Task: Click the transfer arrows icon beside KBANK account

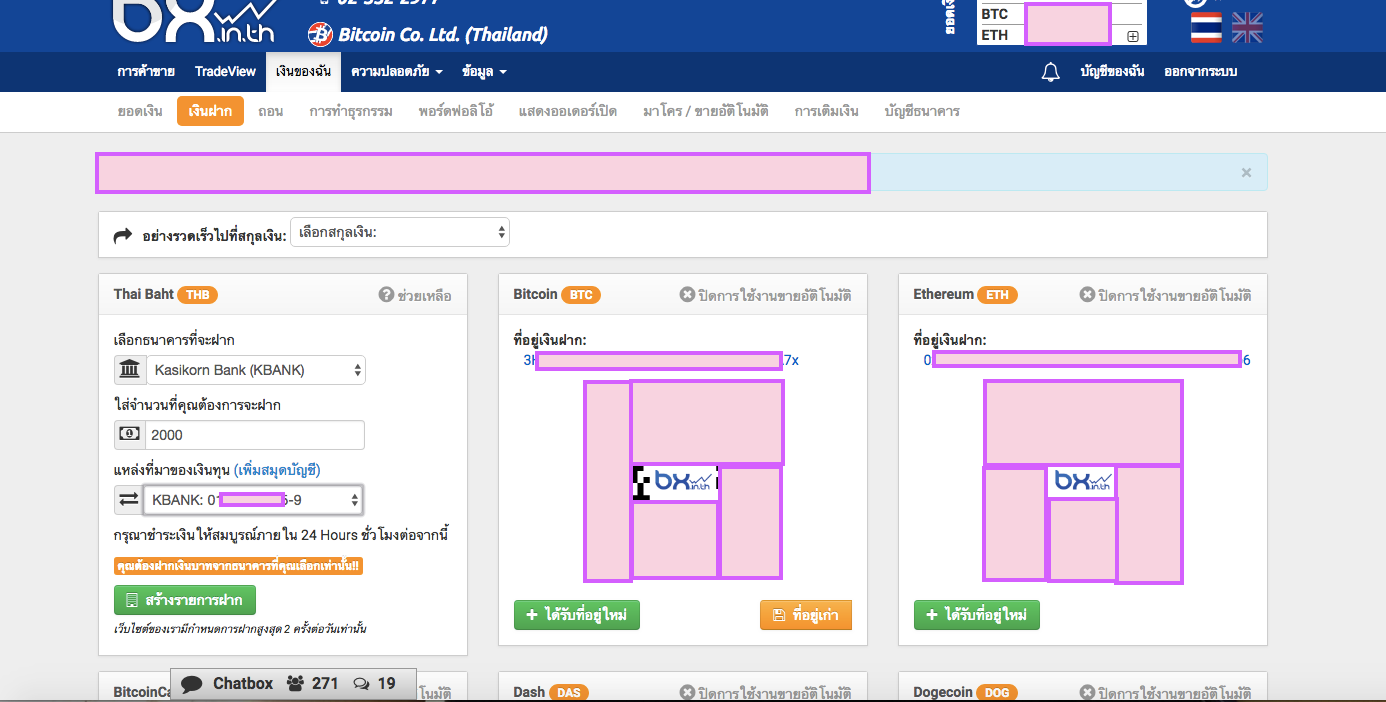Action: pos(130,498)
